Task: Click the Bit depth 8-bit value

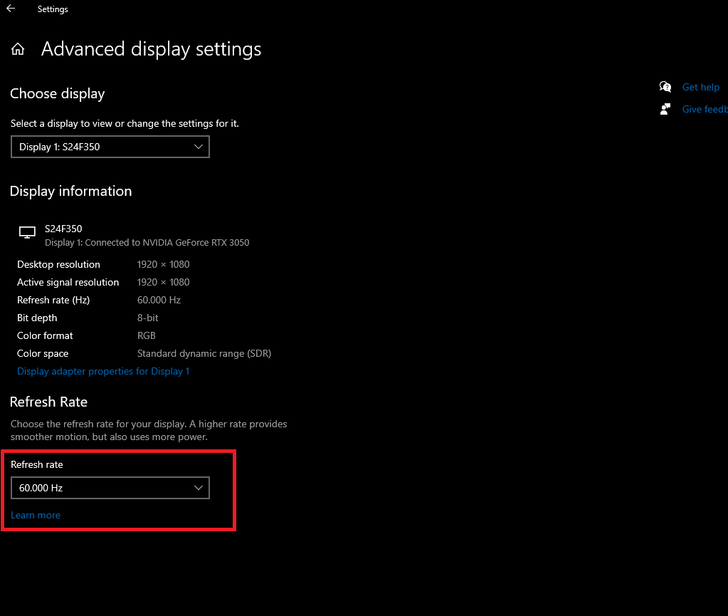Action: tap(148, 318)
